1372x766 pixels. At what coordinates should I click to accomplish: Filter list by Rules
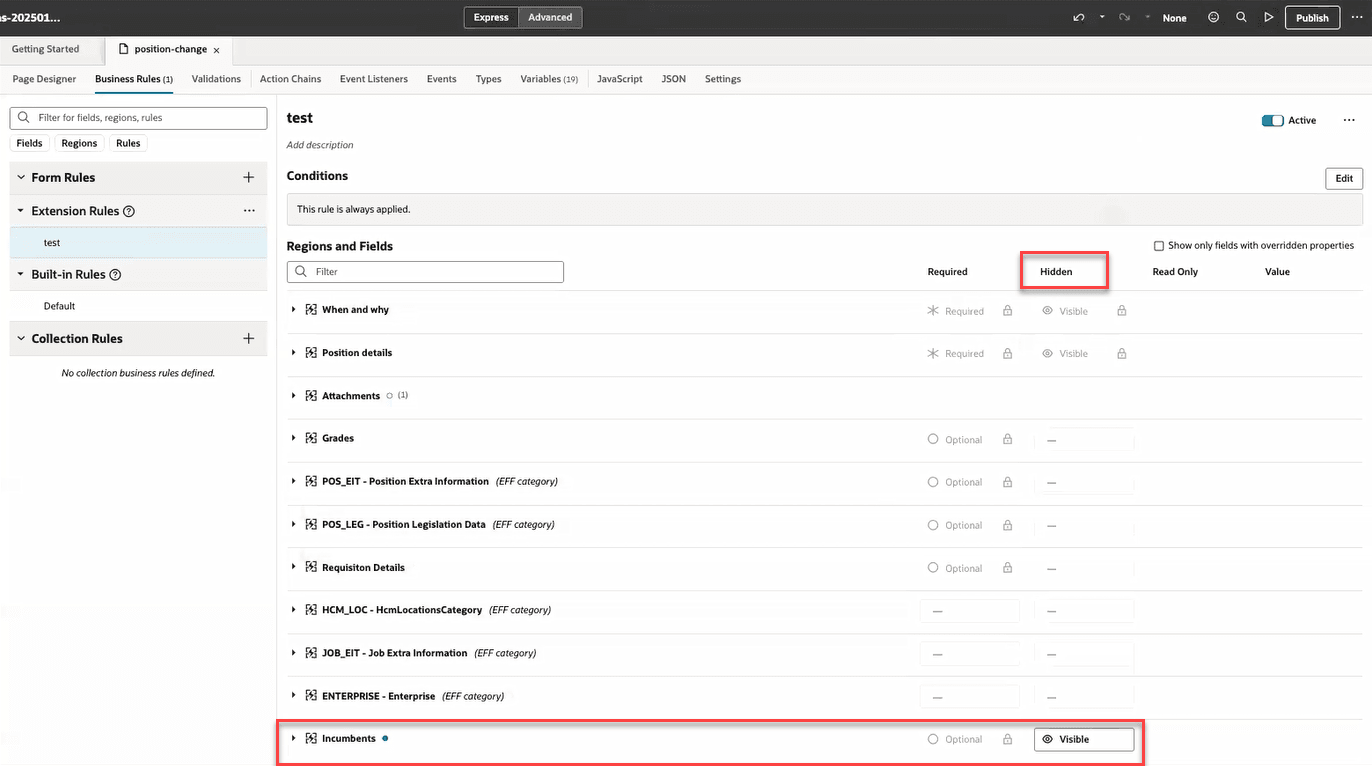tap(128, 143)
